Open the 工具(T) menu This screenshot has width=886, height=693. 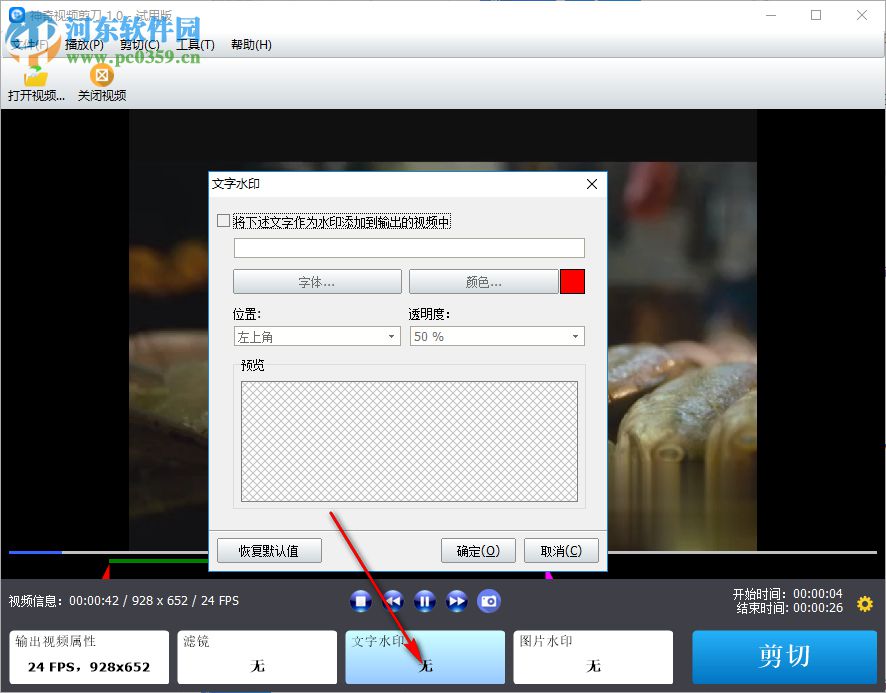click(x=196, y=45)
